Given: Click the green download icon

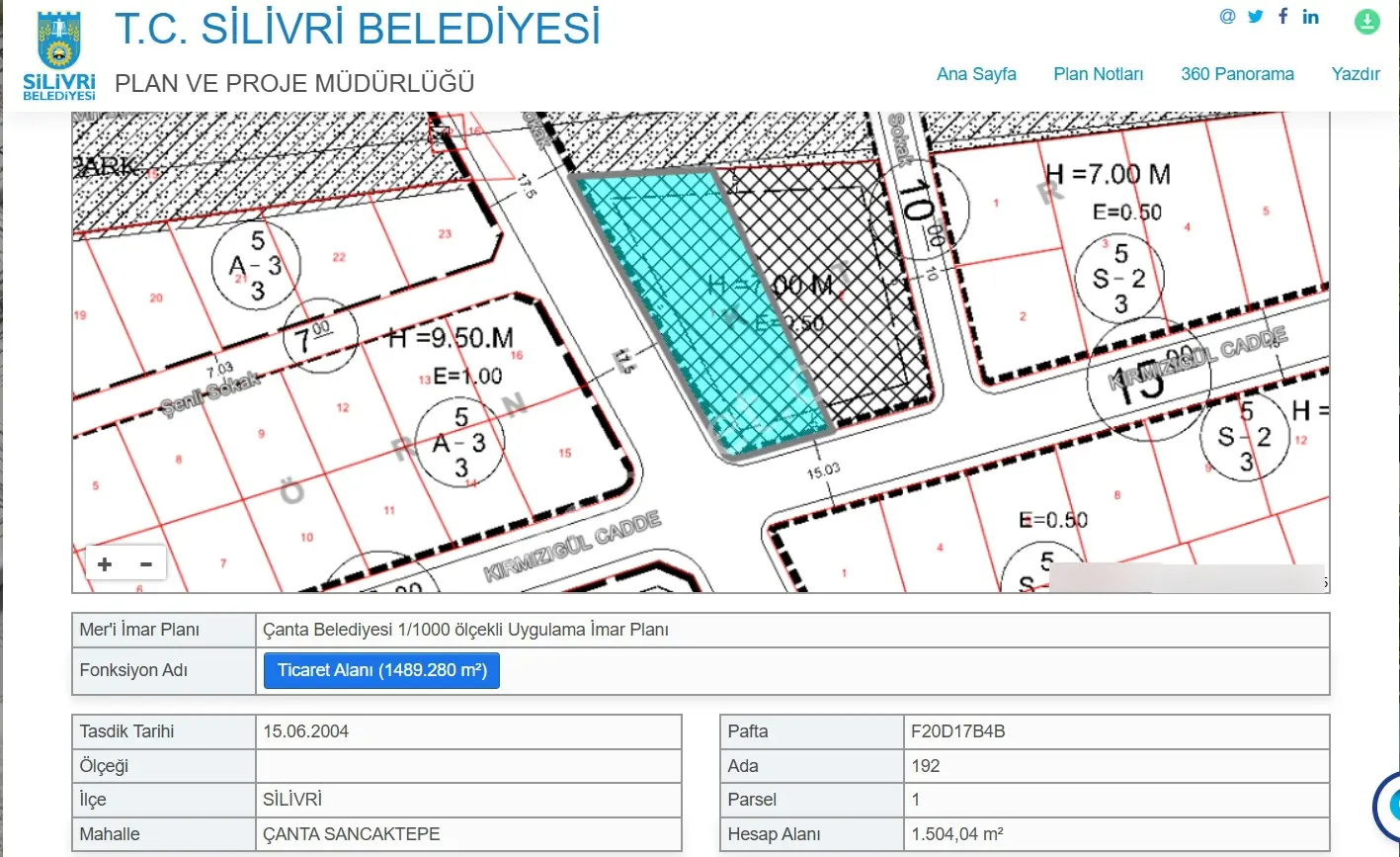Looking at the screenshot, I should pyautogui.click(x=1366, y=21).
